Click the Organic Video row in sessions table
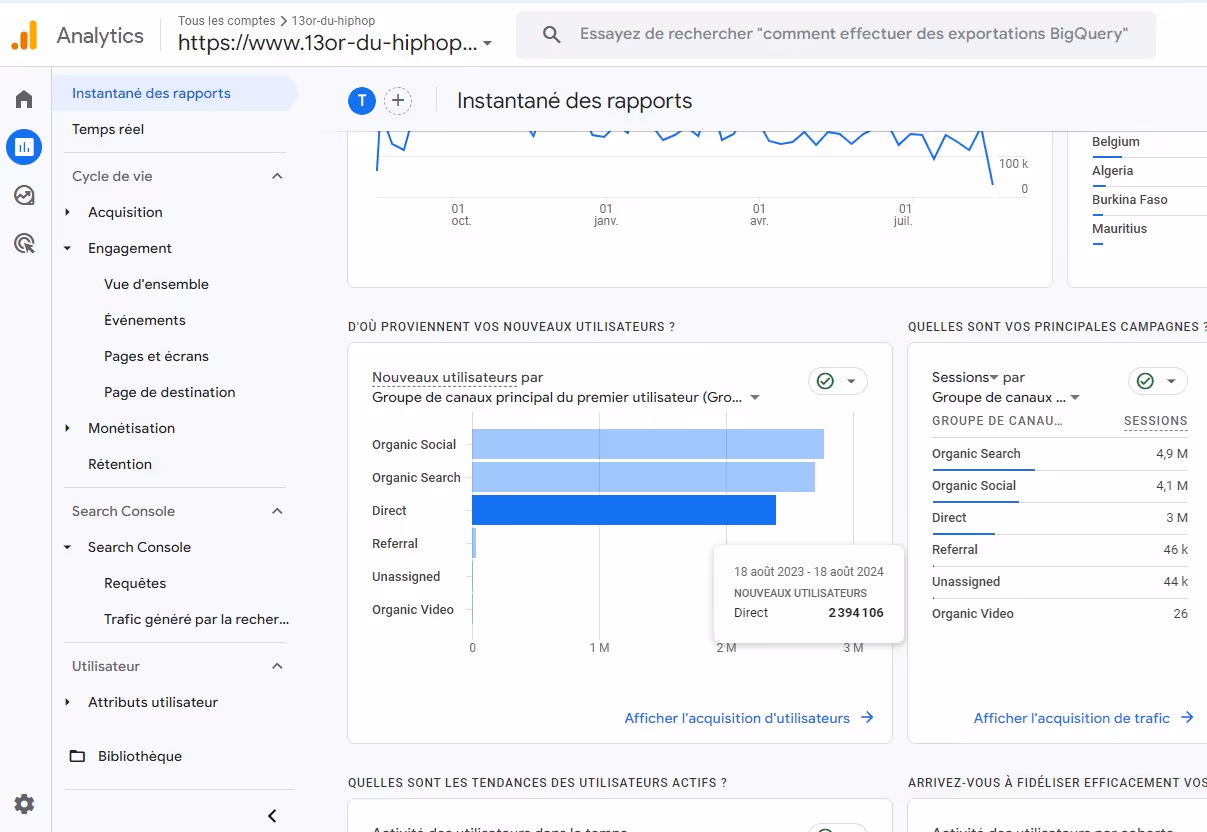Viewport: 1207px width, 832px height. [1059, 614]
